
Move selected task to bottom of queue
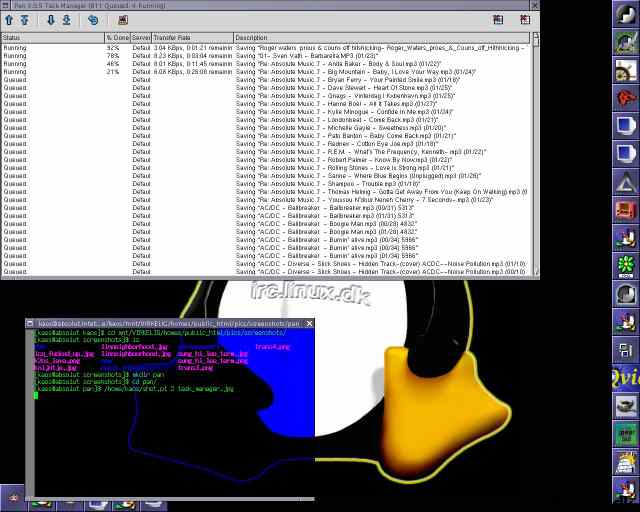coord(67,20)
